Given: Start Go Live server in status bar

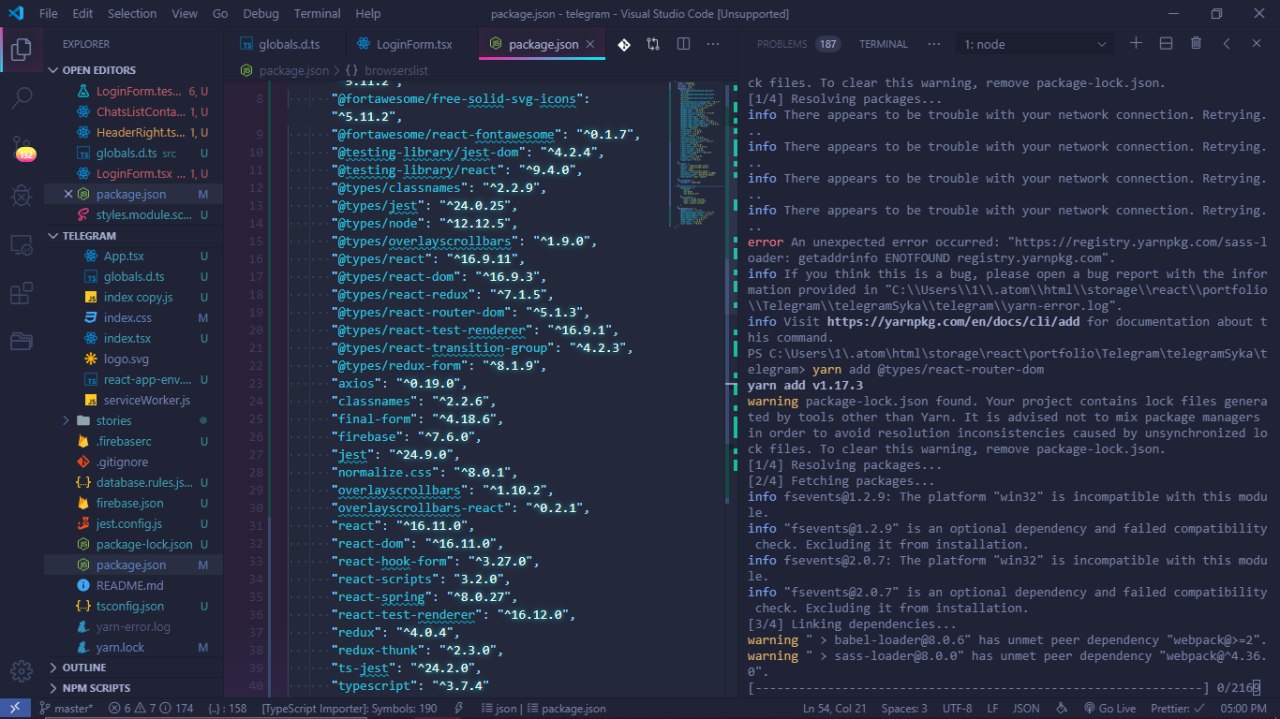Looking at the screenshot, I should click(x=1108, y=709).
